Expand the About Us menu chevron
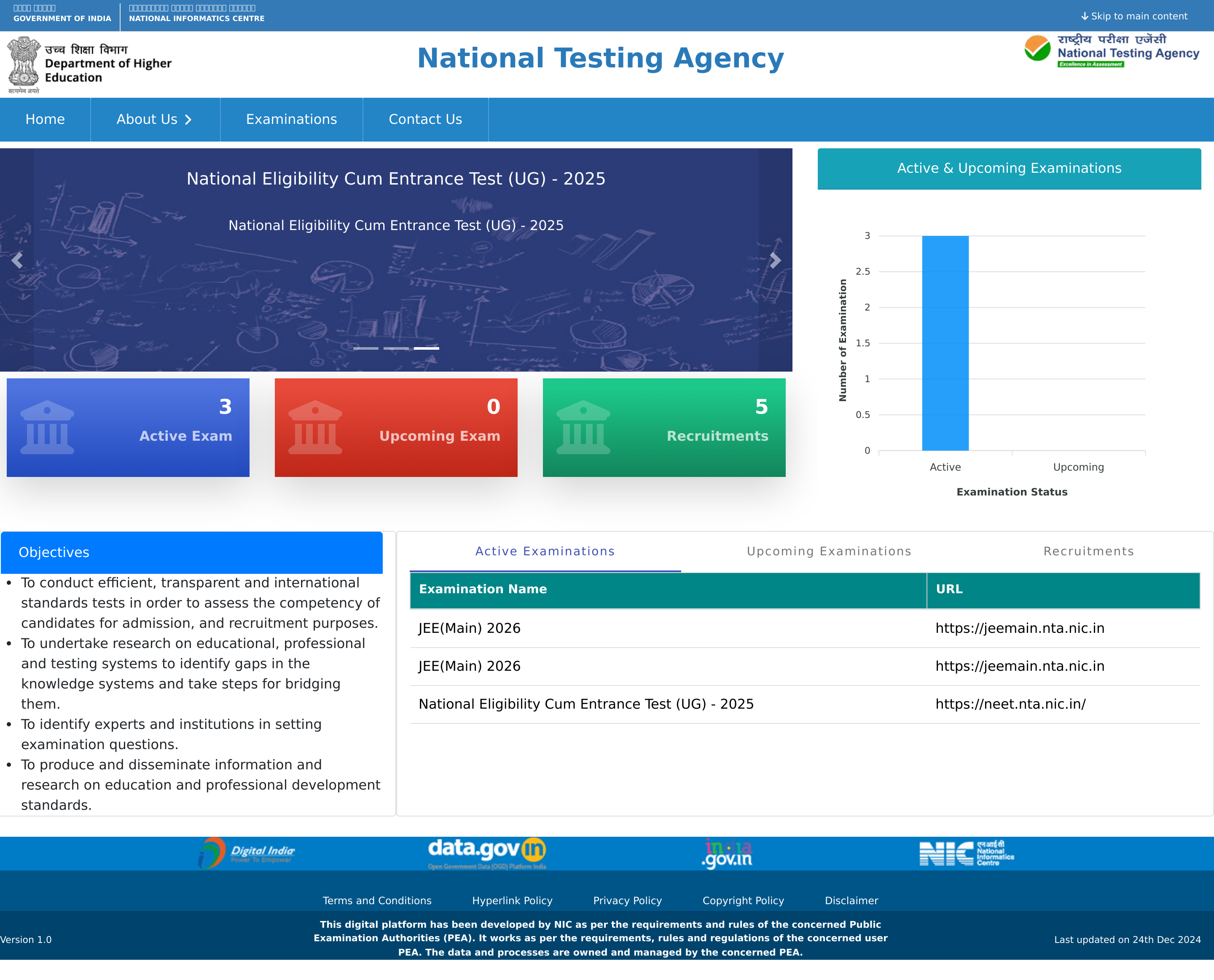Image resolution: width=1214 pixels, height=980 pixels. tap(188, 120)
